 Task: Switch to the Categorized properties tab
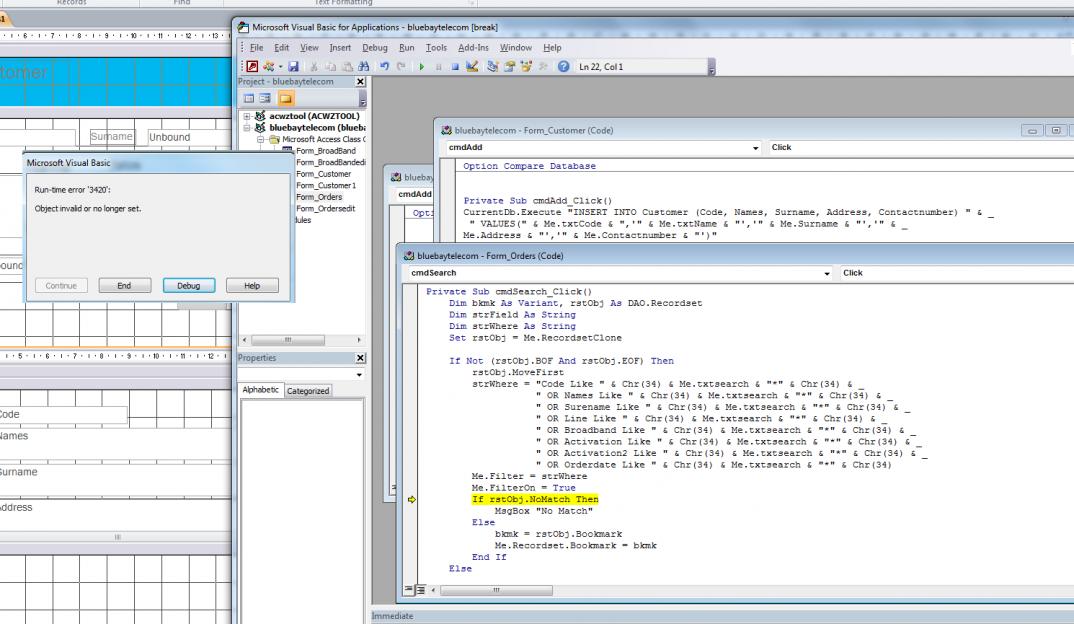pos(308,390)
